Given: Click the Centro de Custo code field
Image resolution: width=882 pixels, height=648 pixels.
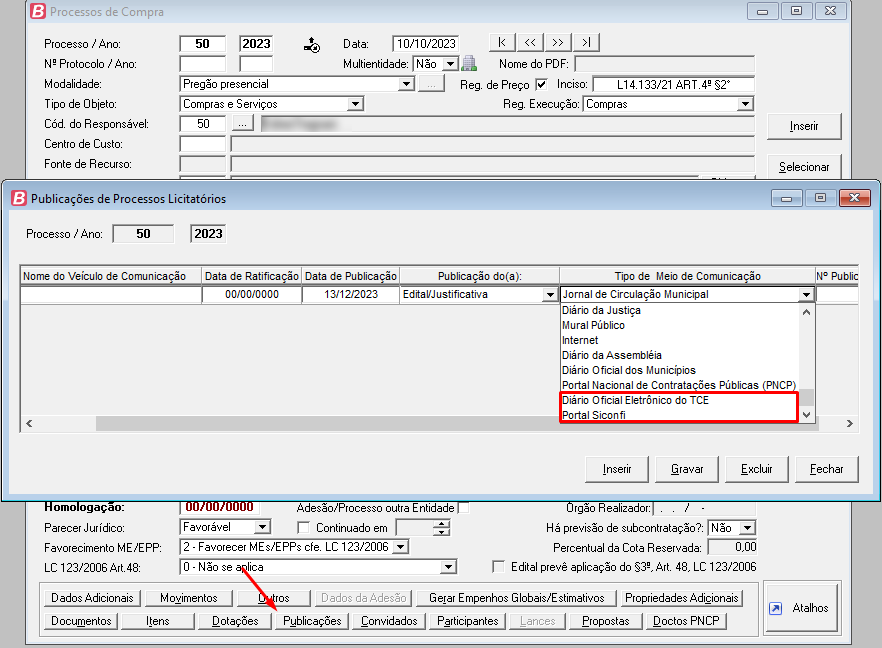Looking at the screenshot, I should [x=202, y=144].
